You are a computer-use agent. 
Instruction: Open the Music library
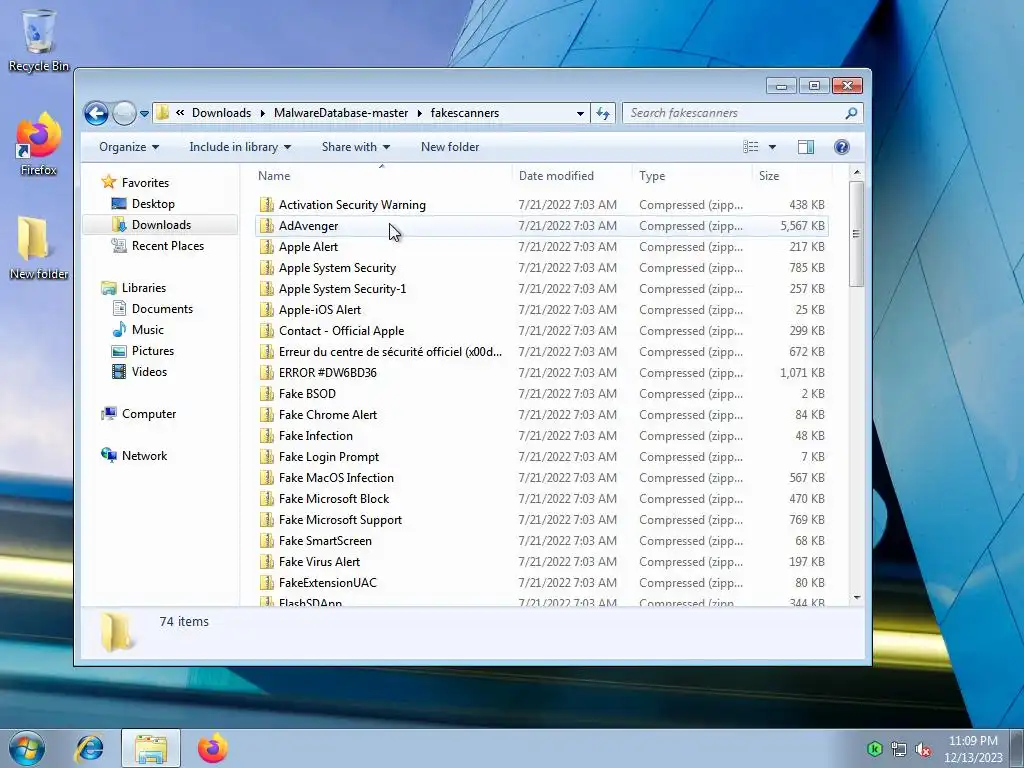point(148,330)
